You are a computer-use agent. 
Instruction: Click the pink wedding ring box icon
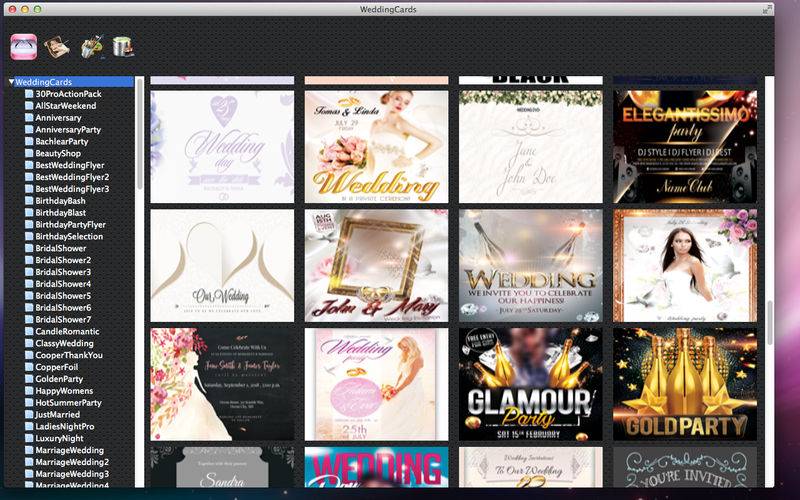coord(24,47)
